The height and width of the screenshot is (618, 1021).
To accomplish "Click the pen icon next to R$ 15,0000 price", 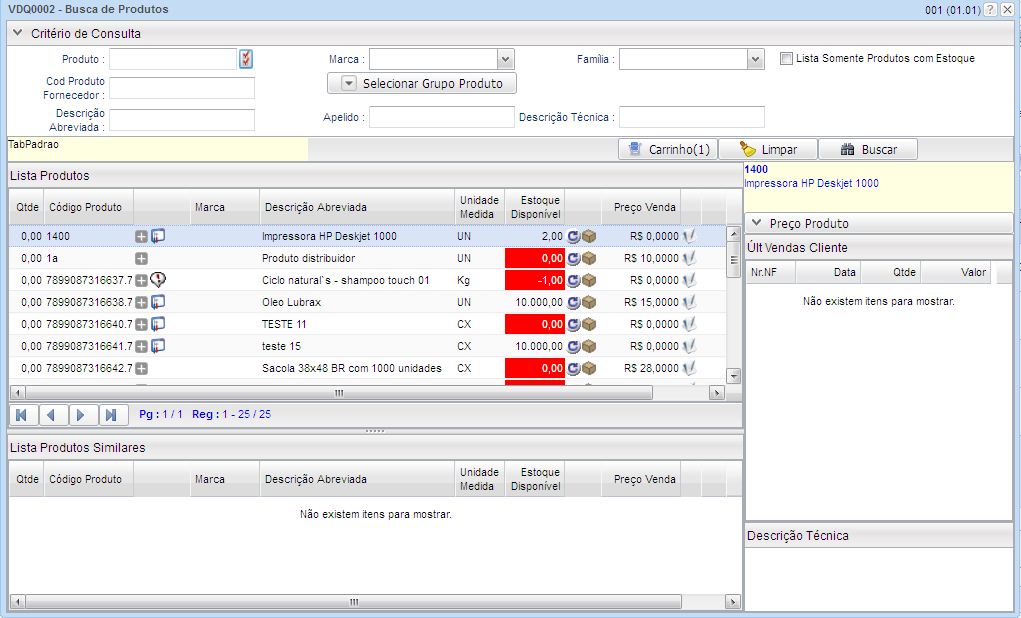I will pos(689,303).
